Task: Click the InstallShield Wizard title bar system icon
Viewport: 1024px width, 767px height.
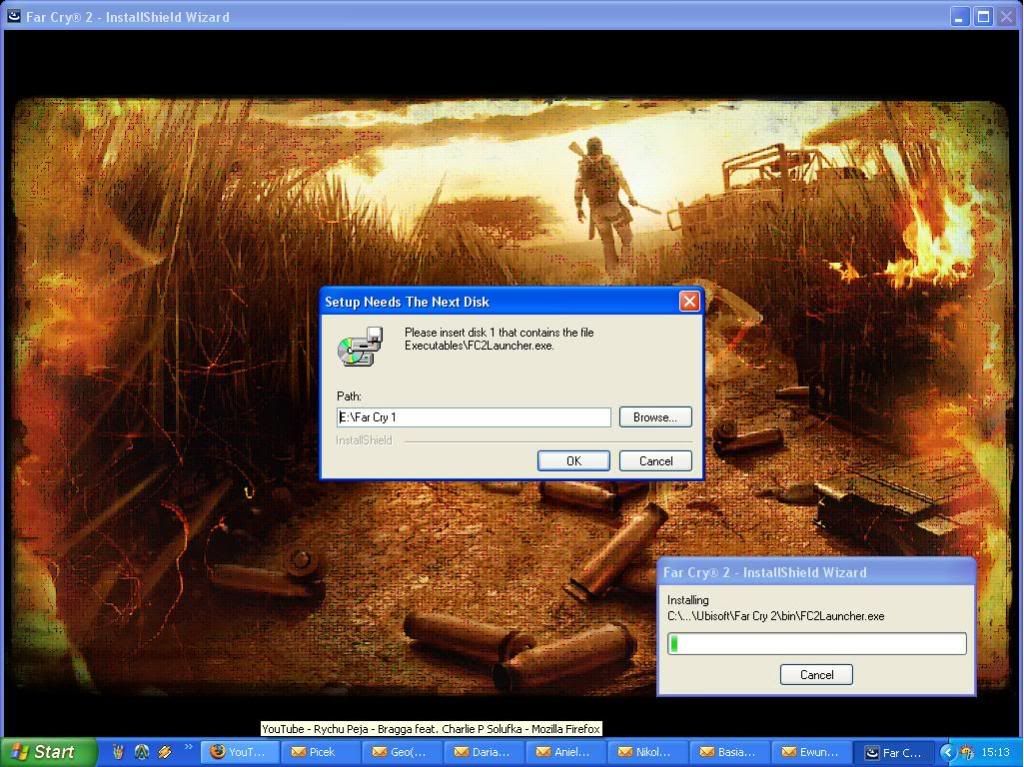Action: (x=14, y=16)
